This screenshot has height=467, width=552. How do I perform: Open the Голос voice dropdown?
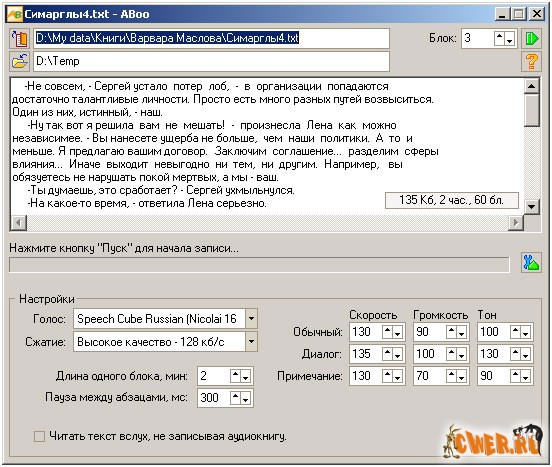pyautogui.click(x=251, y=318)
